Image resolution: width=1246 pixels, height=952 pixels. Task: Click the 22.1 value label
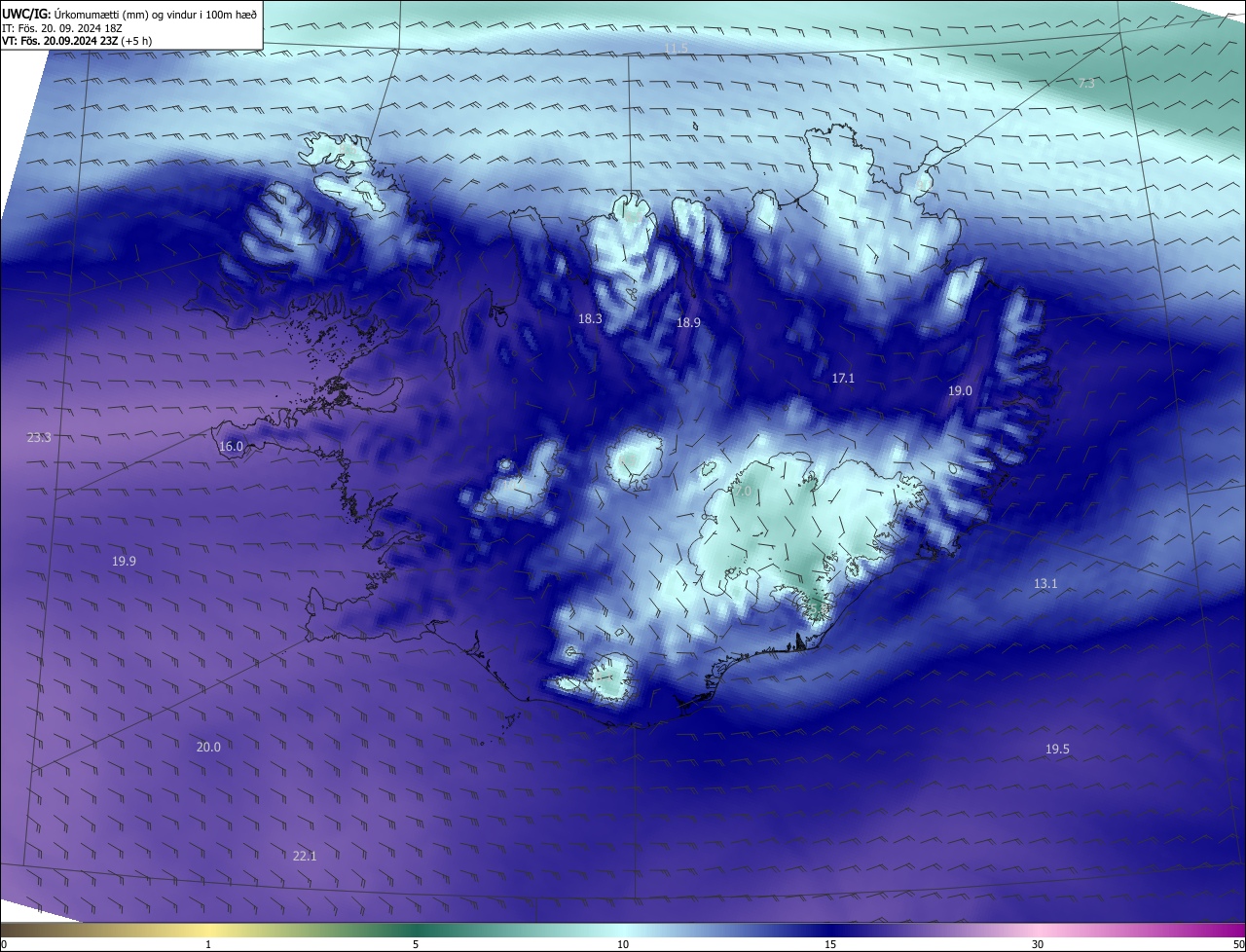click(305, 857)
